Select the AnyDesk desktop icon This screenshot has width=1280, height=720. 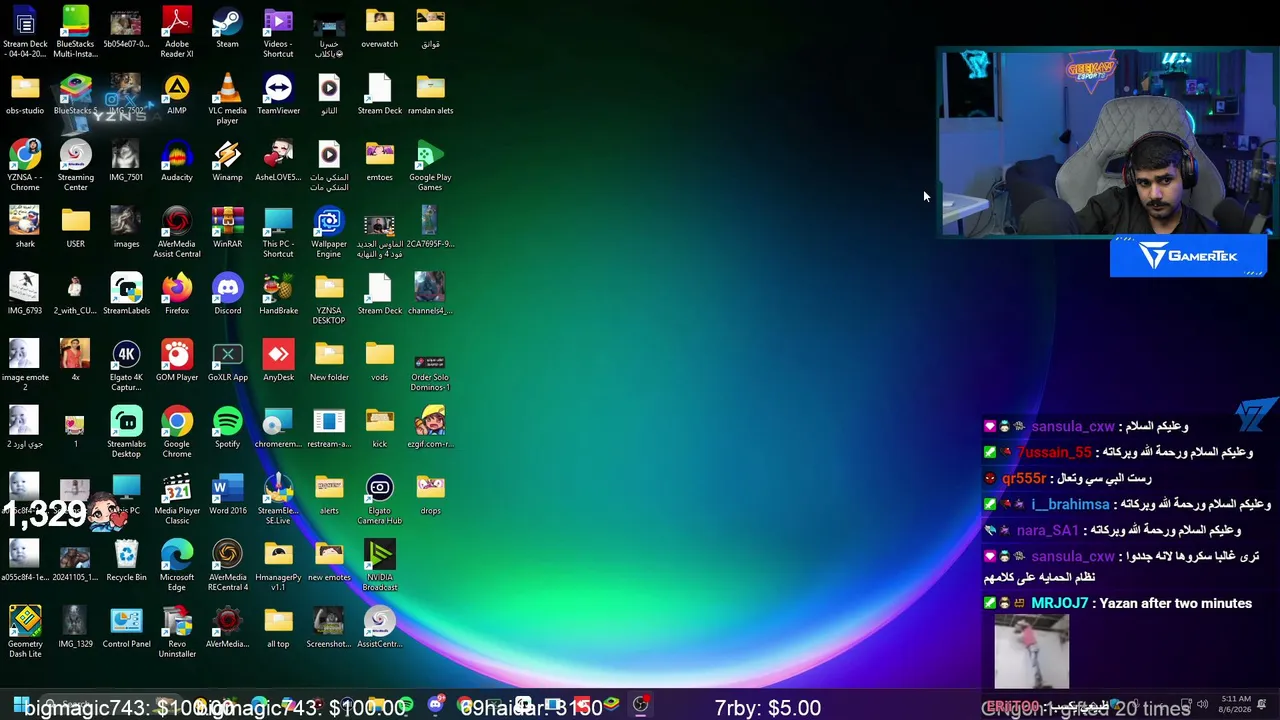pyautogui.click(x=278, y=361)
